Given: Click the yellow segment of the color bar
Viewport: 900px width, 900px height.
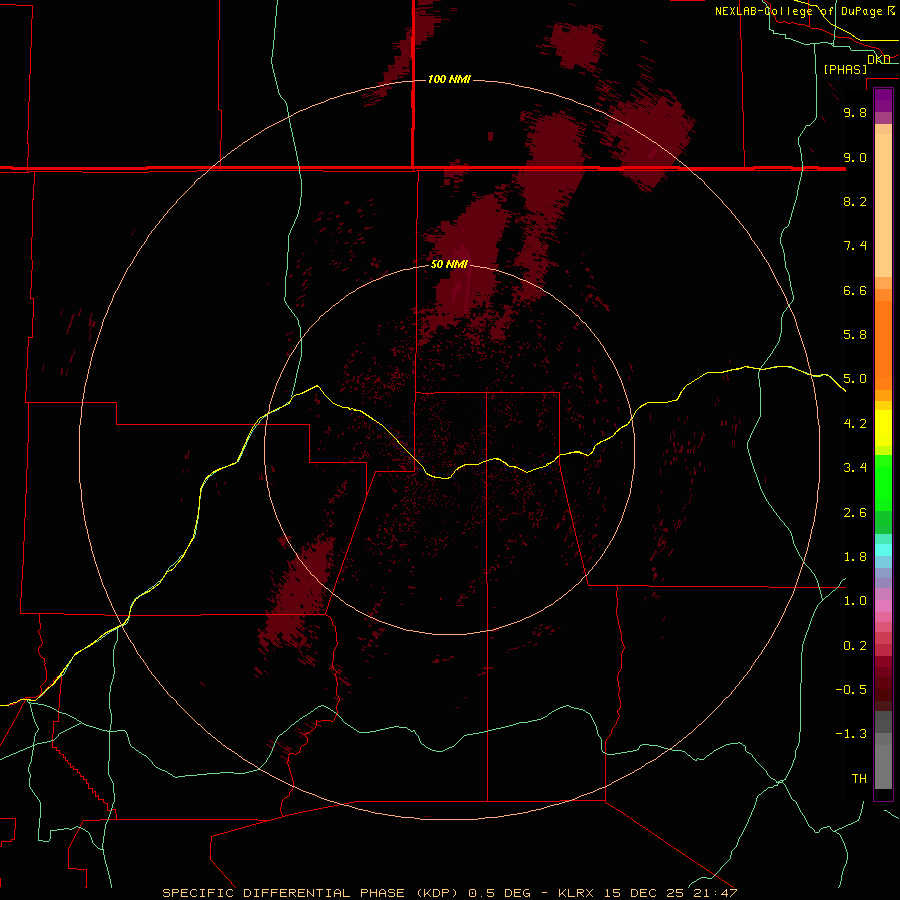Looking at the screenshot, I should 883,428.
